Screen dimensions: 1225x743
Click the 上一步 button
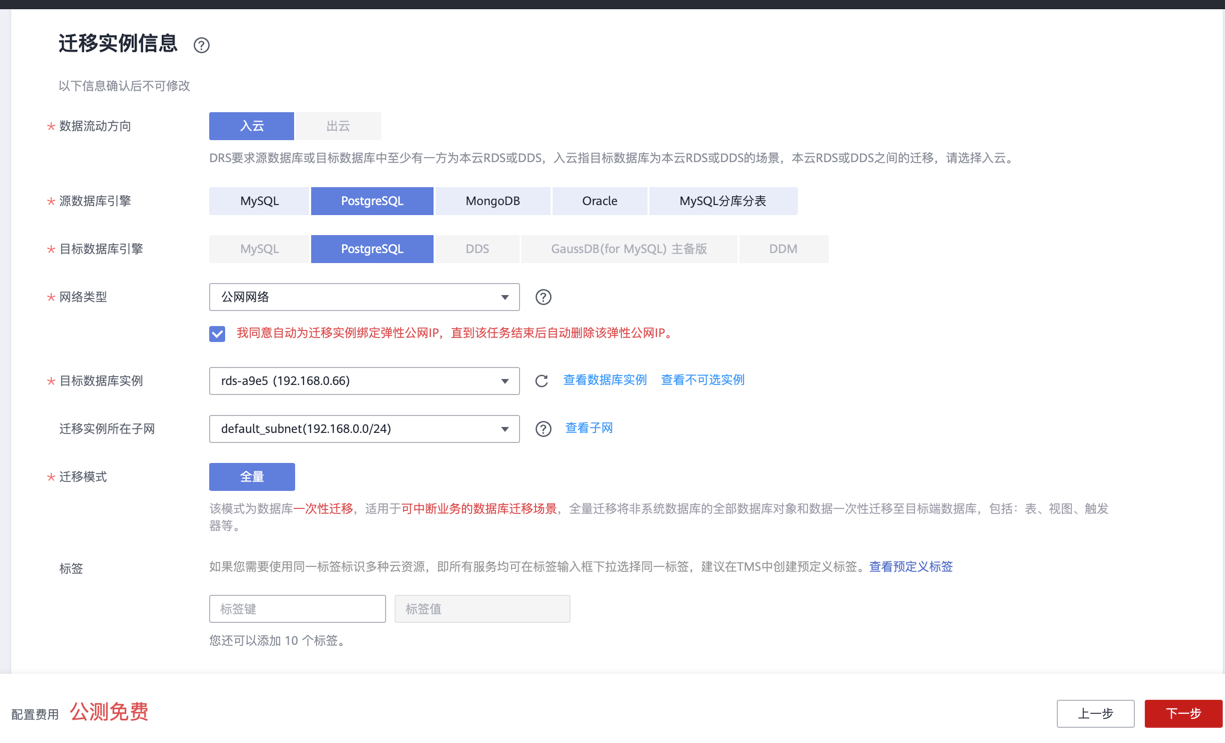1095,713
